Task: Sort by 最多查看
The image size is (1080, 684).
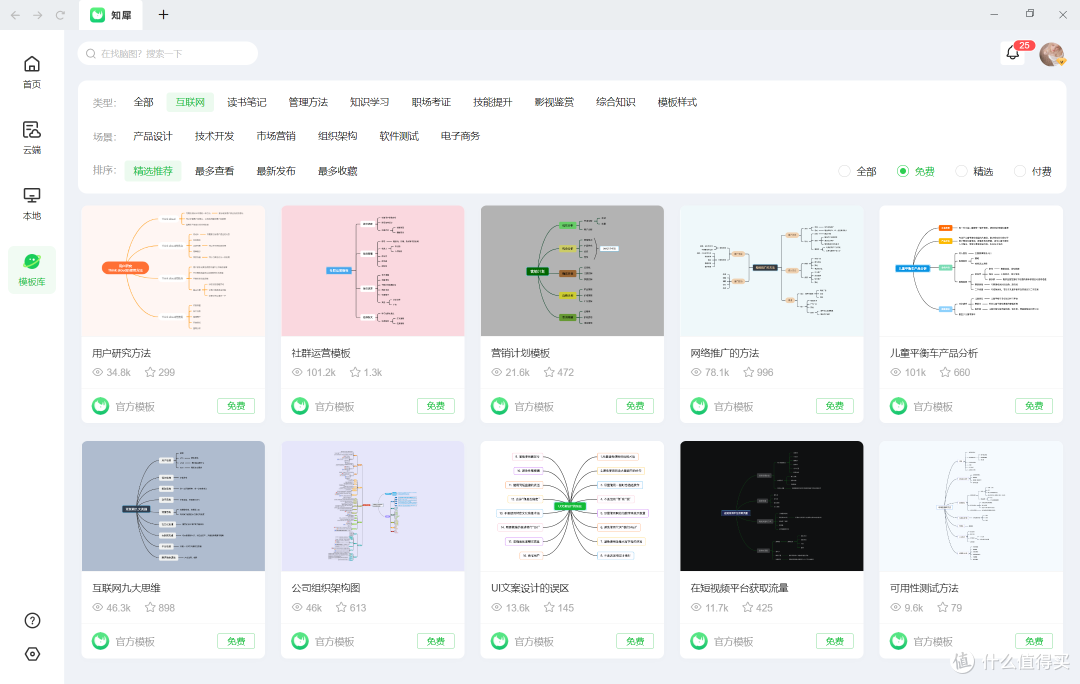Action: point(214,171)
